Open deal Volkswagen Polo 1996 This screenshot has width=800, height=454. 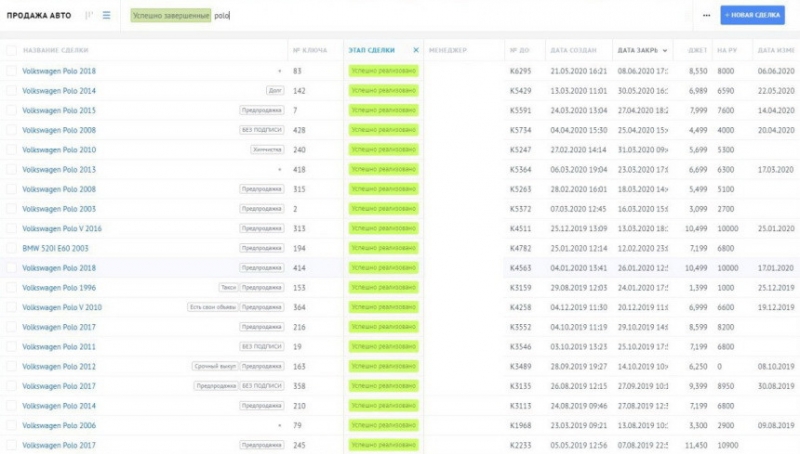[x=59, y=288]
